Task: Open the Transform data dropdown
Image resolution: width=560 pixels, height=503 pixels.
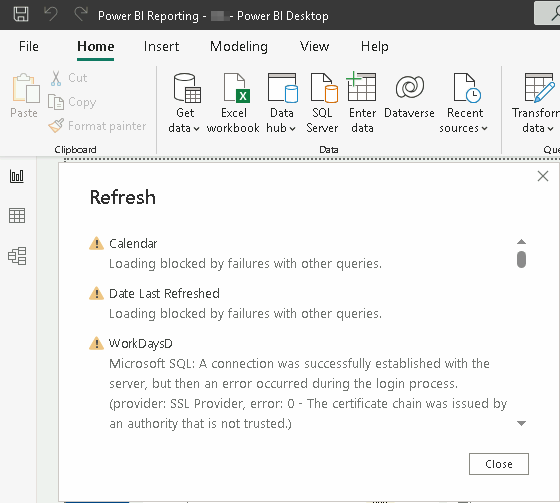Action: (536, 103)
